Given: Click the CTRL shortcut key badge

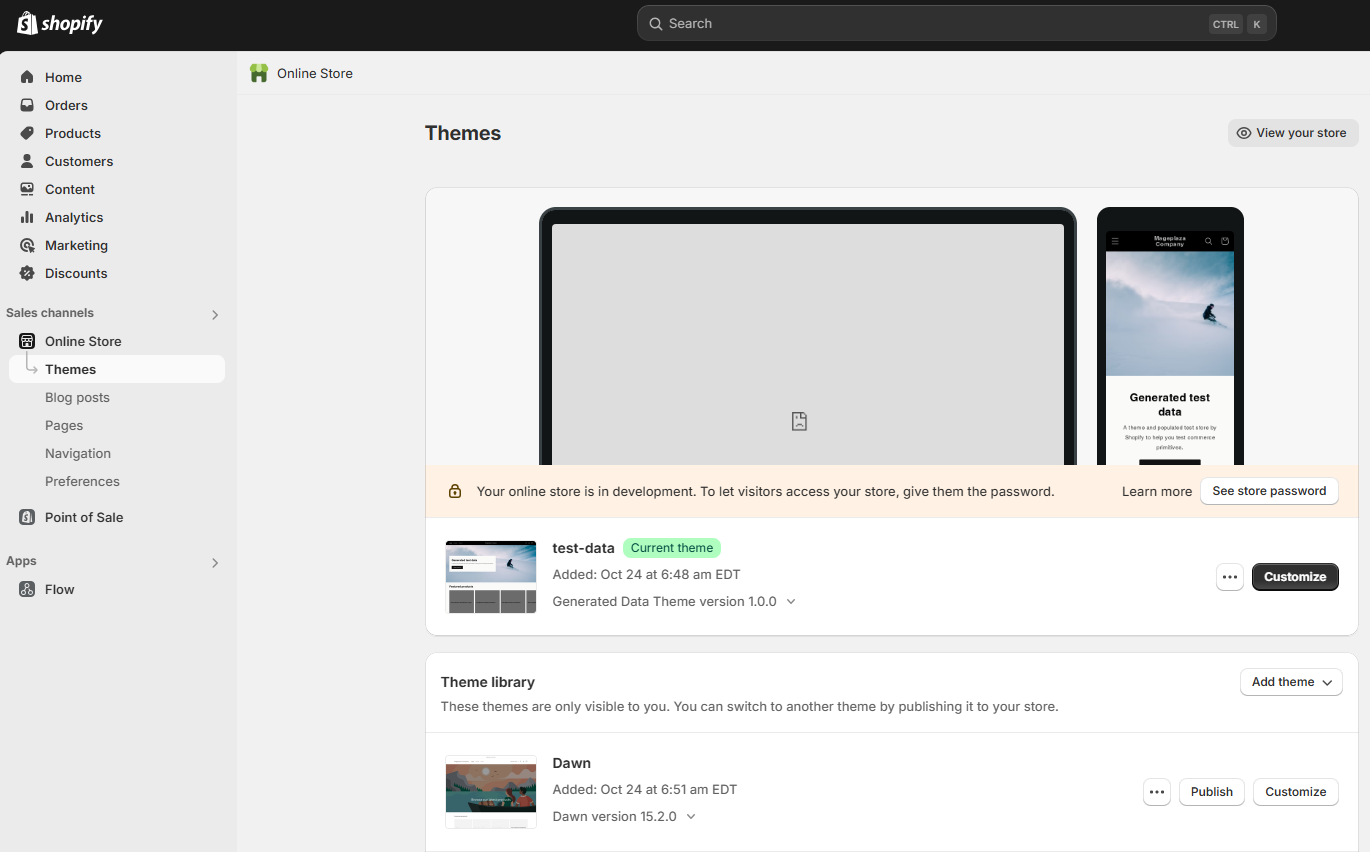Looking at the screenshot, I should (1225, 24).
